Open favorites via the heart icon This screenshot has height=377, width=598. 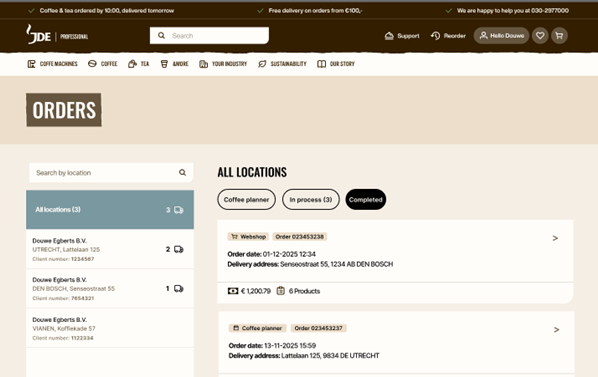click(540, 35)
